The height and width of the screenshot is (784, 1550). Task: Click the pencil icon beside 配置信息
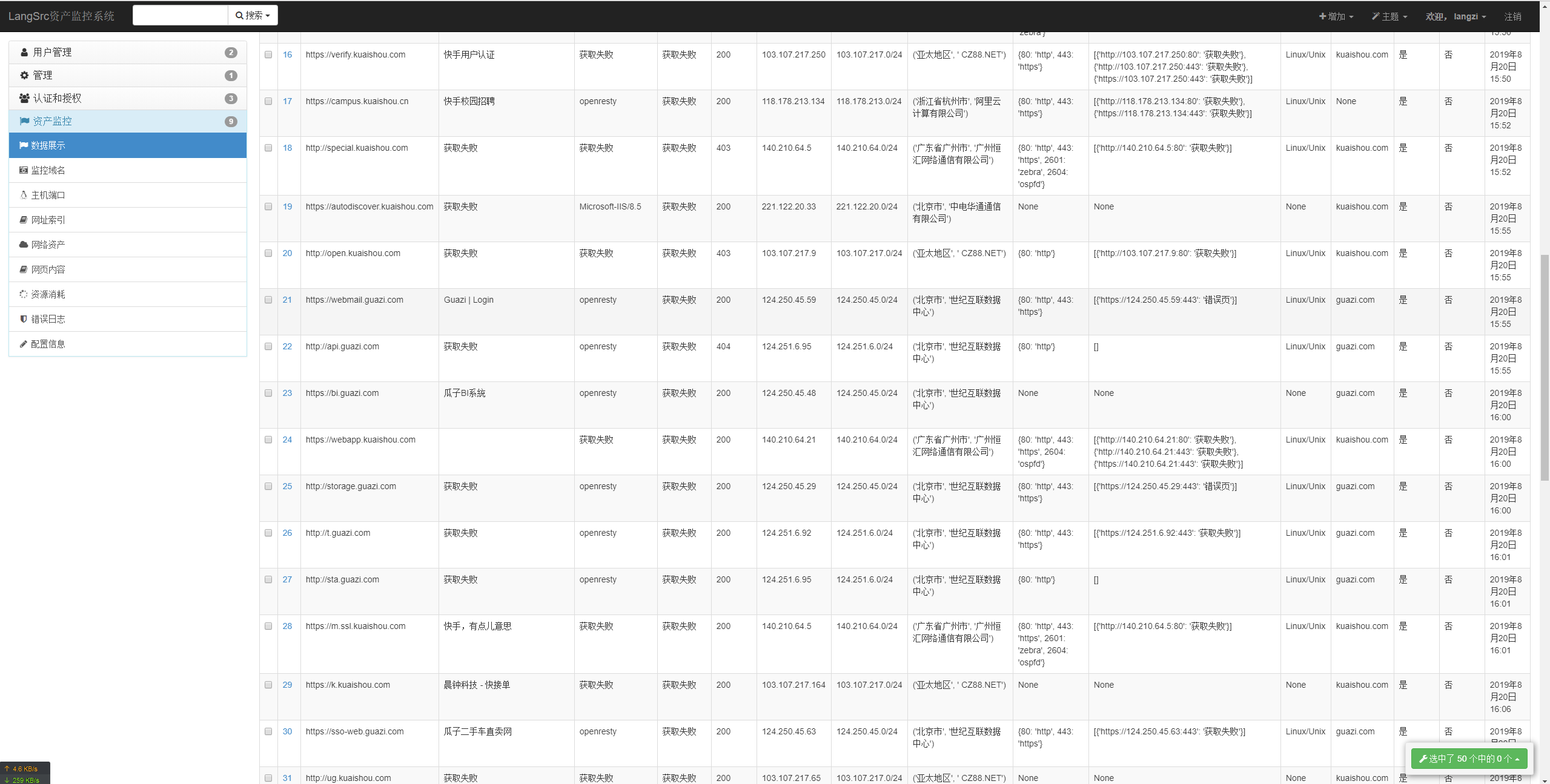point(24,344)
